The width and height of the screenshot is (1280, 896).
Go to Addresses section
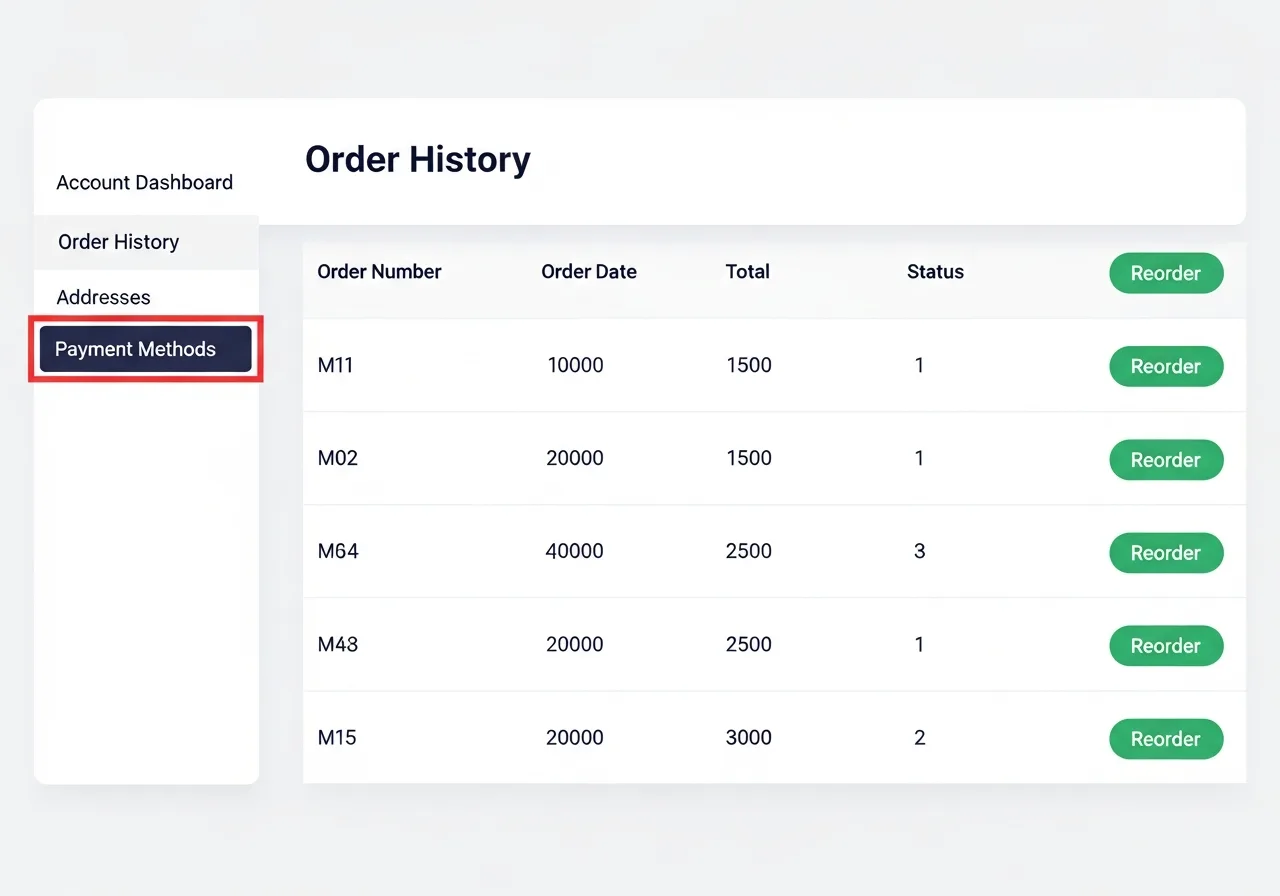coord(103,298)
